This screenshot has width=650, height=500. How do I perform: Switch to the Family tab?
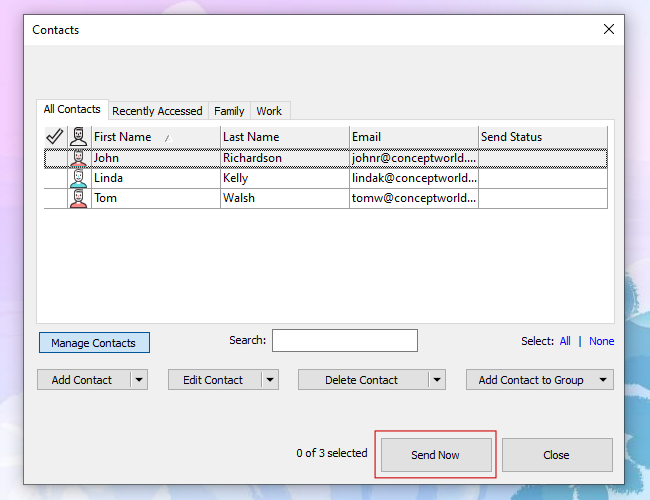coord(229,111)
